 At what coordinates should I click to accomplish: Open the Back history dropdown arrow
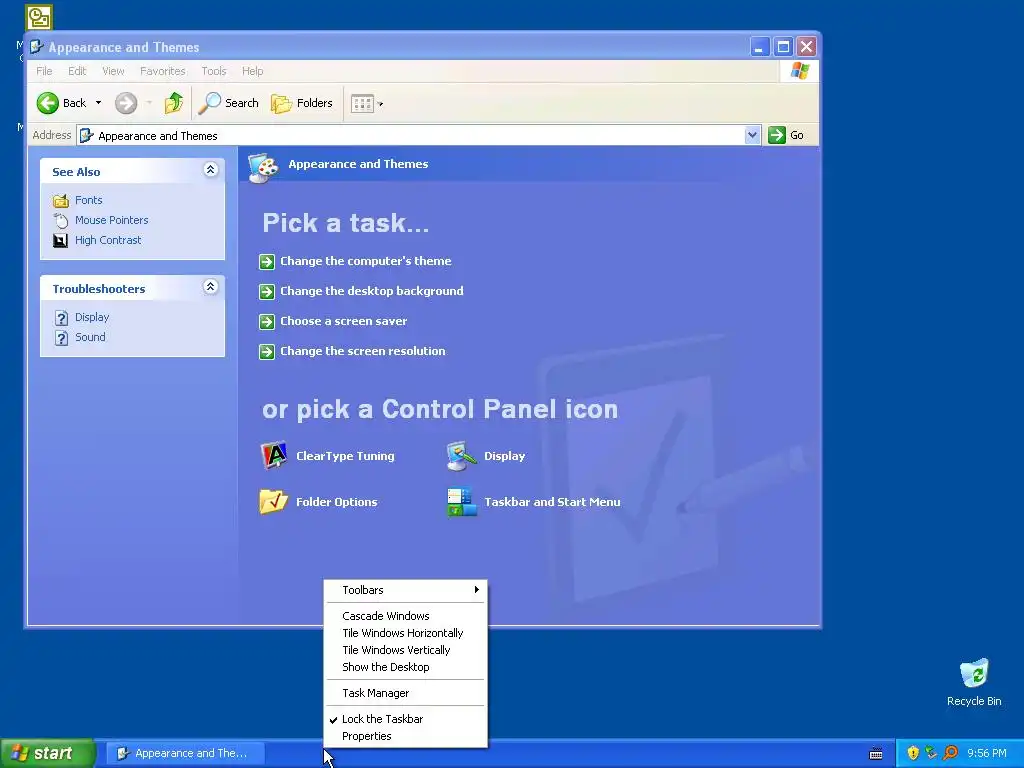coord(98,103)
